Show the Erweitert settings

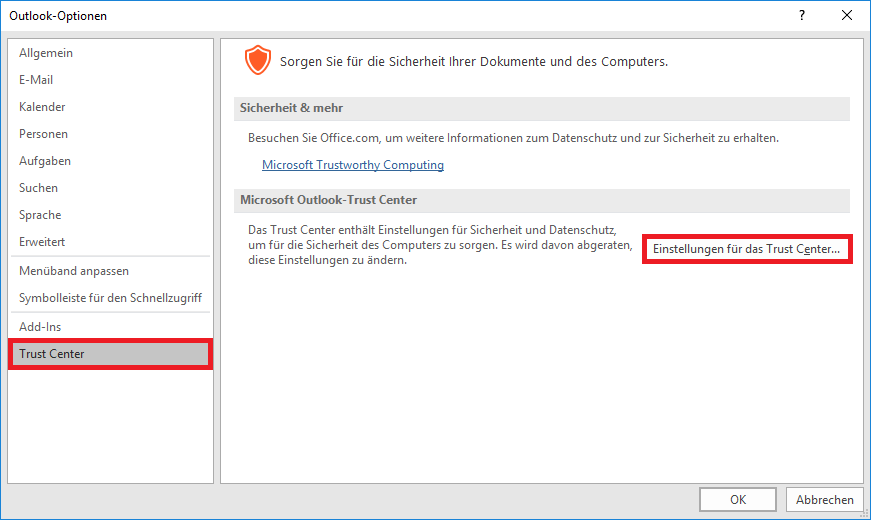(40, 242)
